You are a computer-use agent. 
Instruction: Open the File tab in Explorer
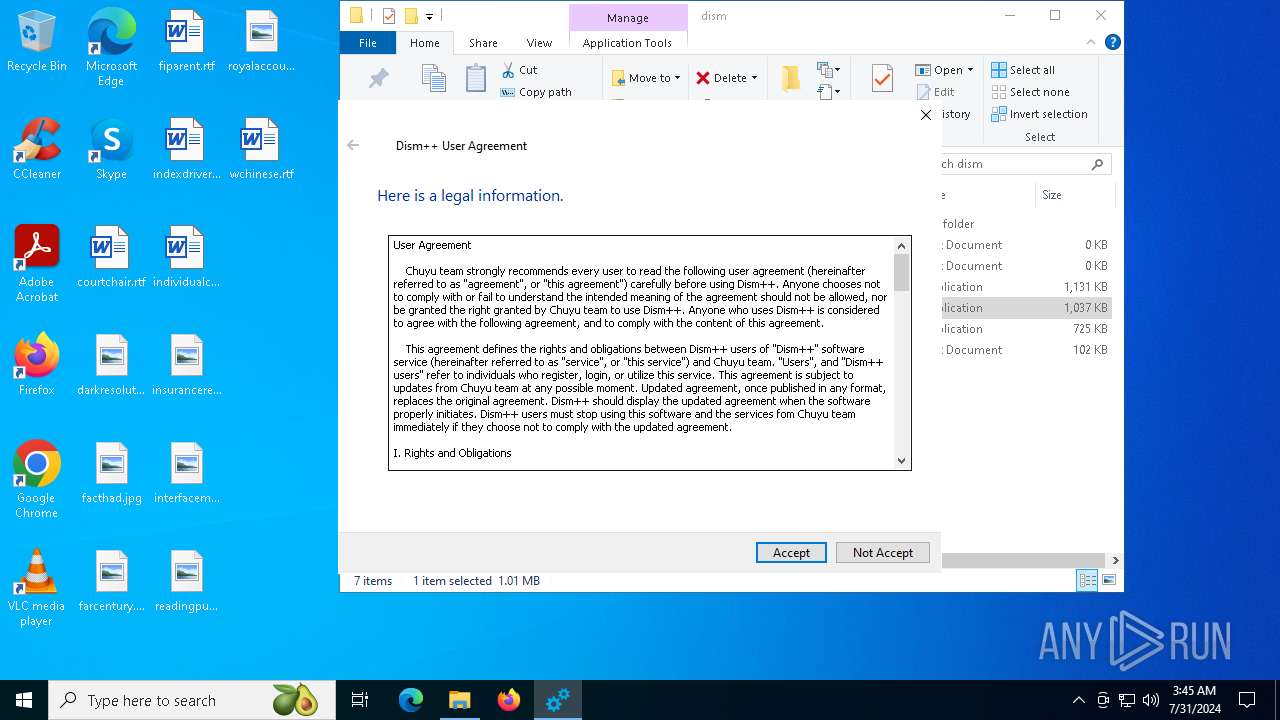368,43
